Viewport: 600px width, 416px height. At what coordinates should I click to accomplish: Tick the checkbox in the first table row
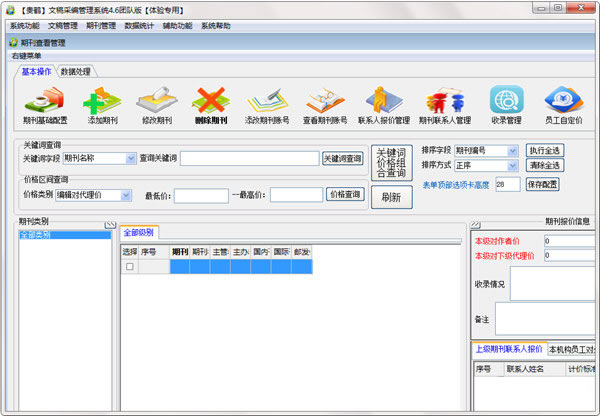point(130,266)
